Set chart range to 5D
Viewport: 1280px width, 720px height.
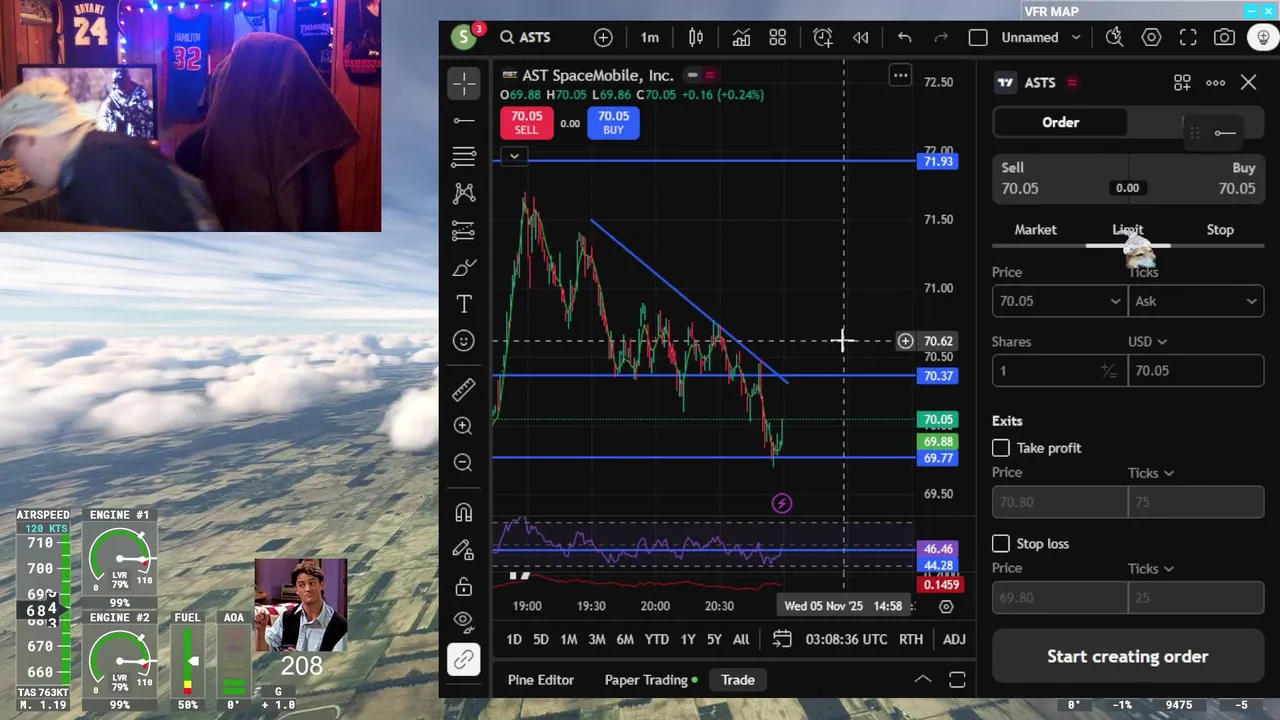(540, 639)
